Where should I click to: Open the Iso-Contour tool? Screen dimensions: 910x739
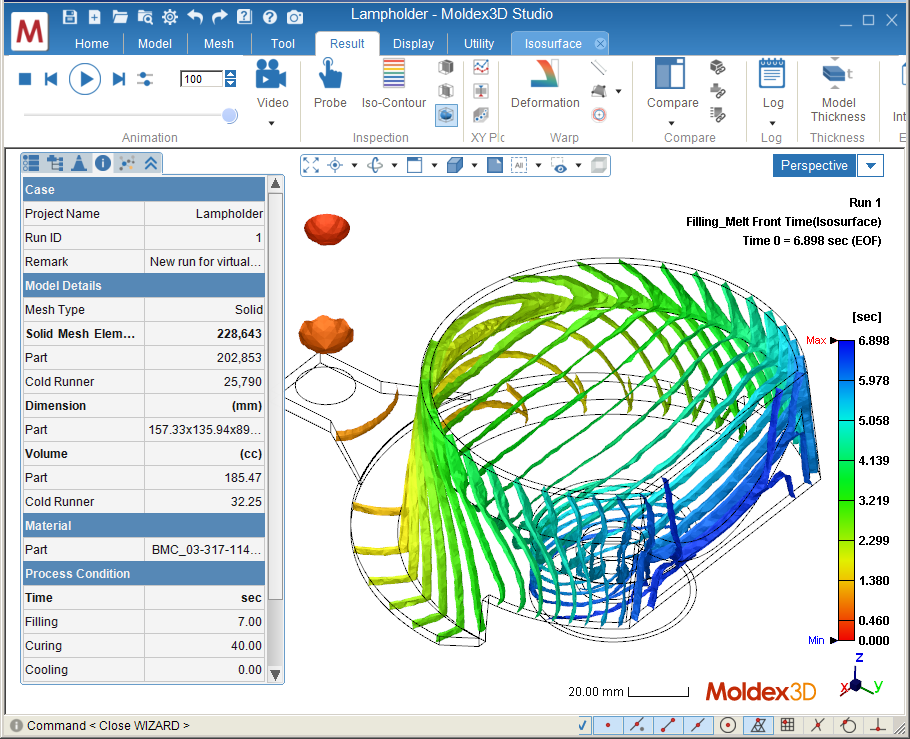(x=393, y=83)
